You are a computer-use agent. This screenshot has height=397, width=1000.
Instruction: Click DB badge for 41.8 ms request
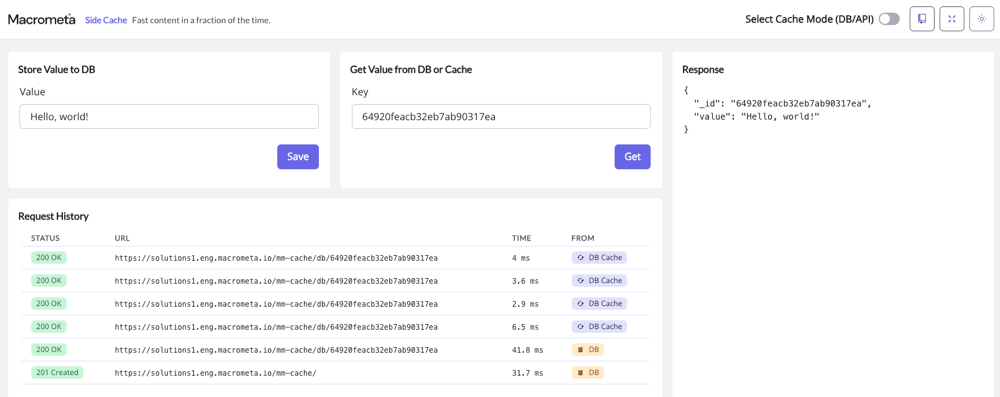587,350
